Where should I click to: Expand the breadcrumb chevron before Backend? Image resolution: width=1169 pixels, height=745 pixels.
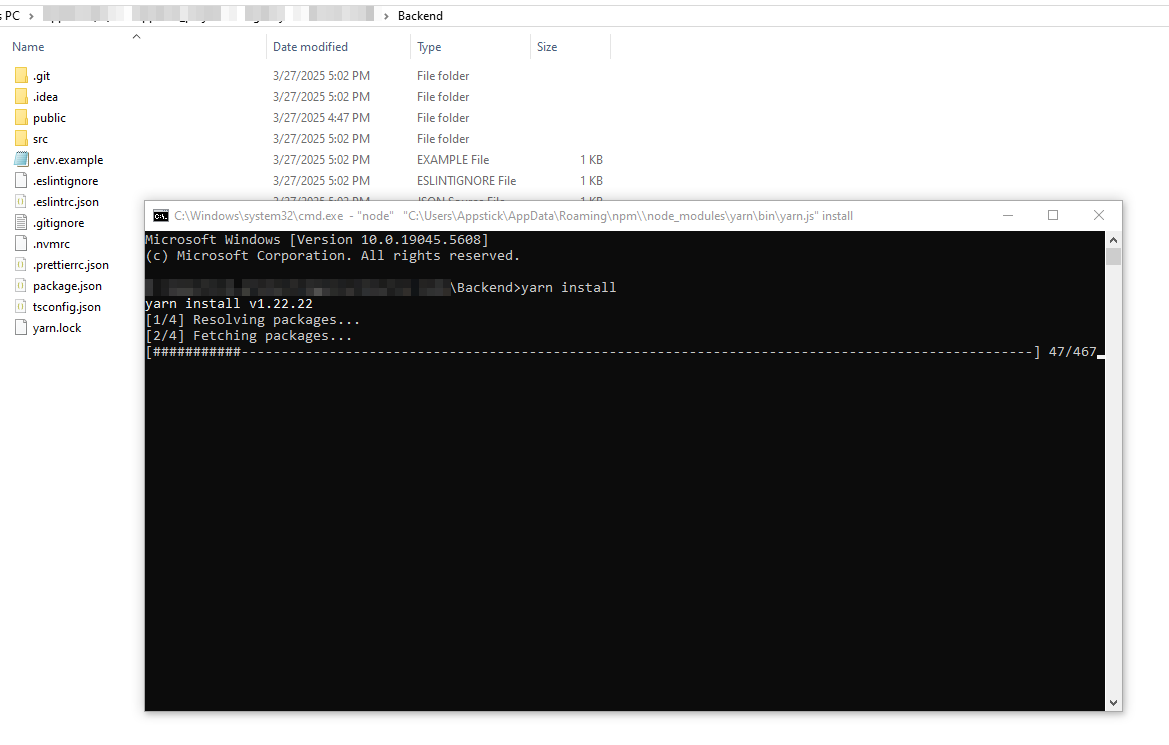click(387, 16)
